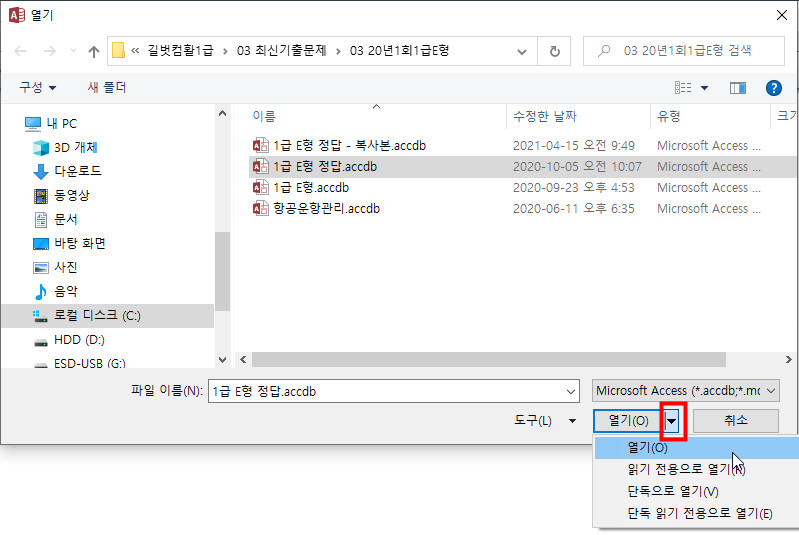Choose 단독으로 열기(V) menu option

tap(672, 491)
